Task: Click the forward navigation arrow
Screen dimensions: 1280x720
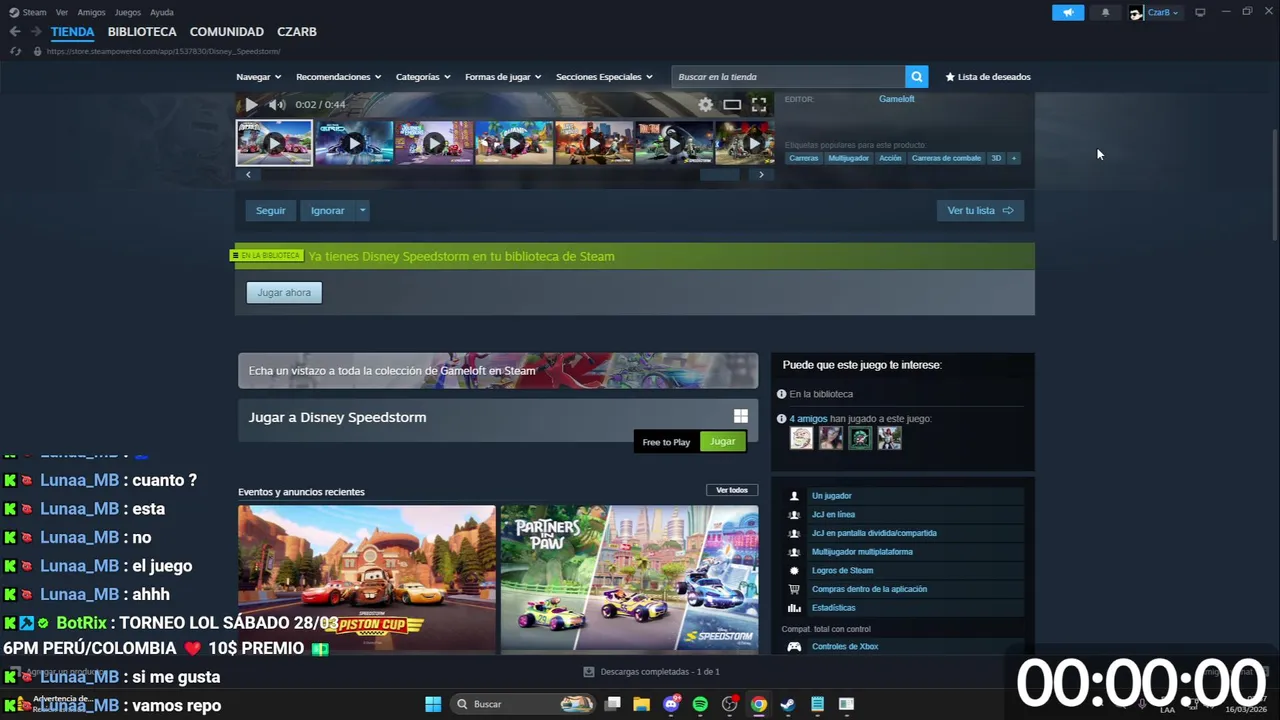Action: pyautogui.click(x=35, y=32)
